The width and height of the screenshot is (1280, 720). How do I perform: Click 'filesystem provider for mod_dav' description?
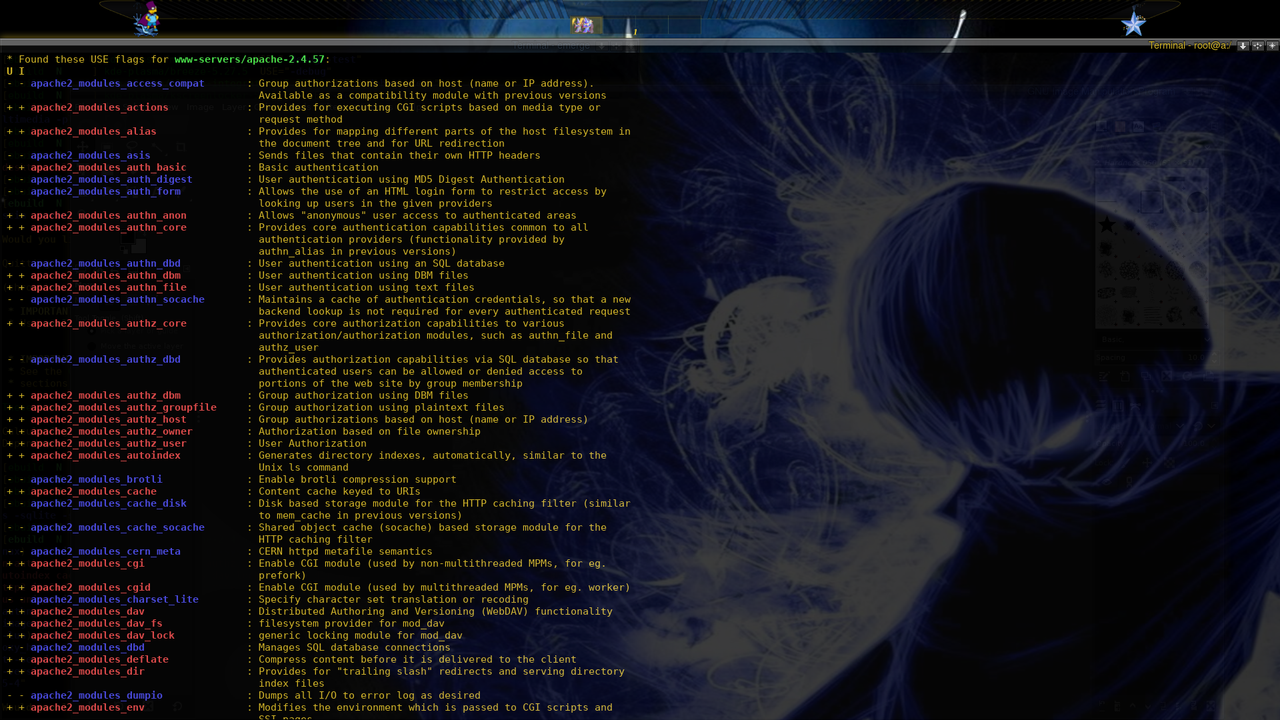(x=351, y=624)
